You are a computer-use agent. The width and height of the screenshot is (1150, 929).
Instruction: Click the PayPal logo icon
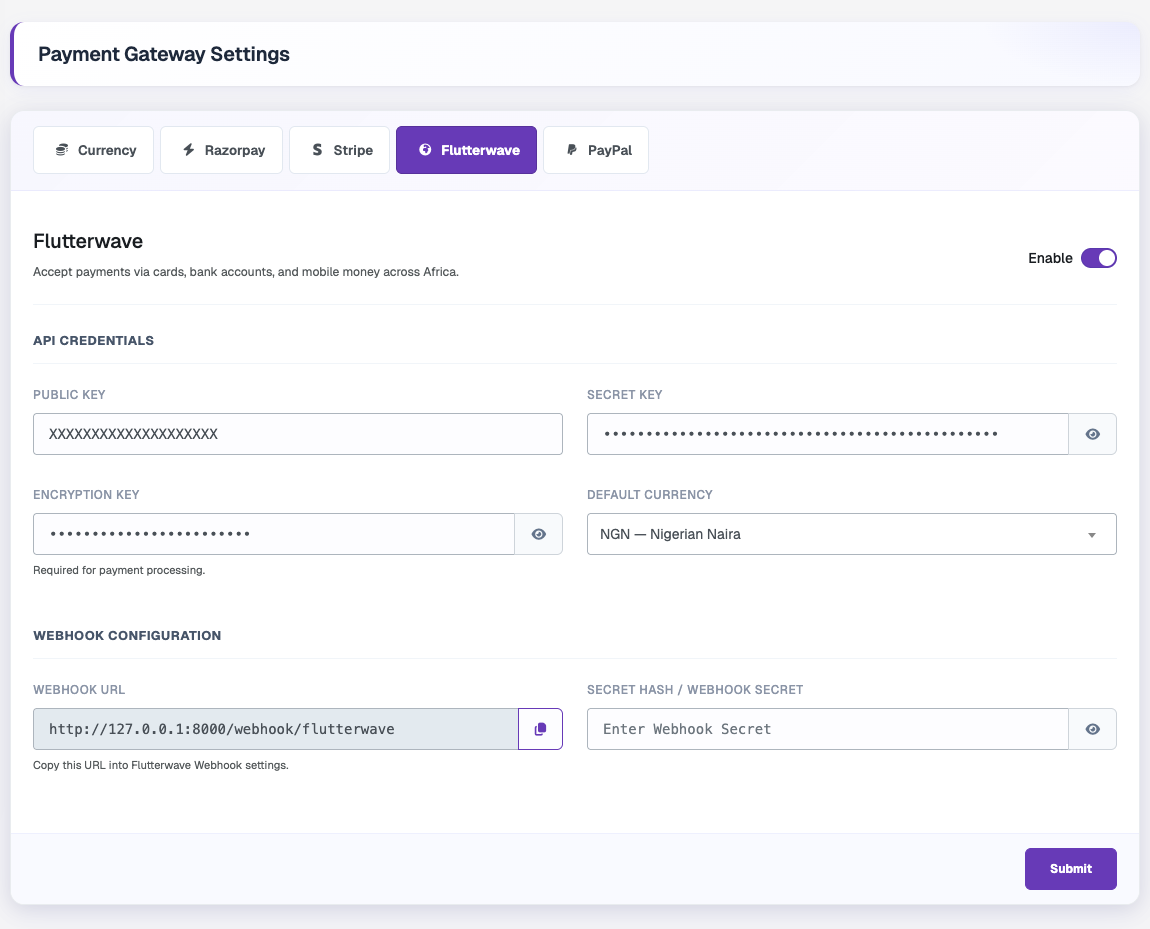pyautogui.click(x=572, y=150)
